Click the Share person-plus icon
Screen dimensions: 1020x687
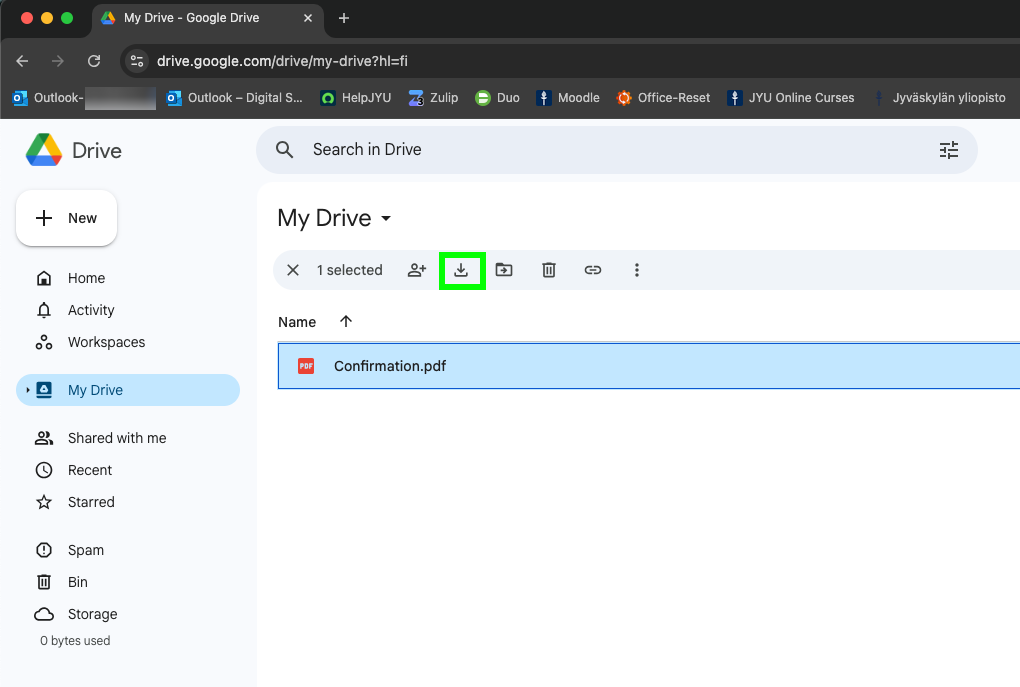pos(417,270)
